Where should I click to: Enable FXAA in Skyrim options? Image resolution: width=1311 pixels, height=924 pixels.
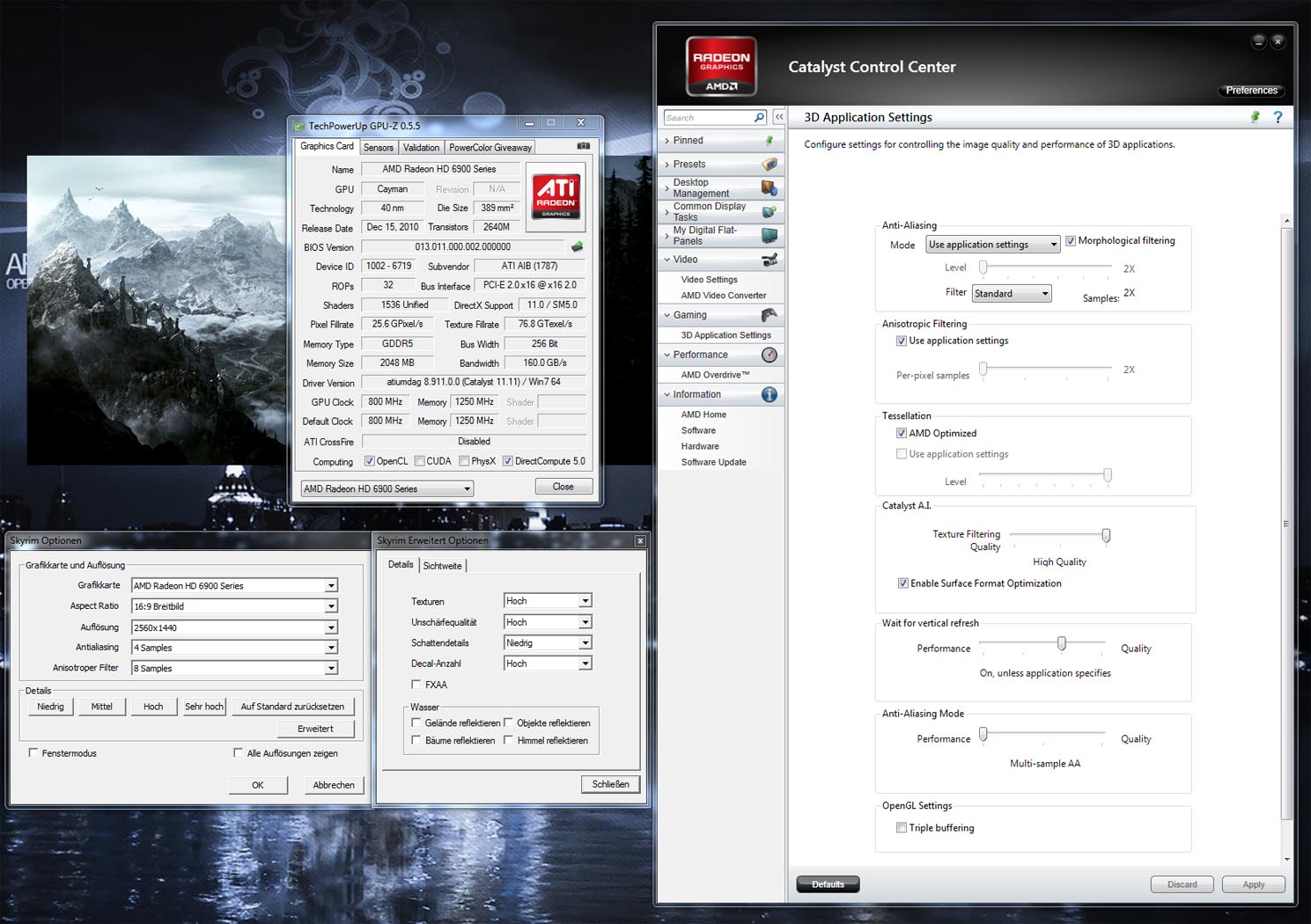point(416,685)
